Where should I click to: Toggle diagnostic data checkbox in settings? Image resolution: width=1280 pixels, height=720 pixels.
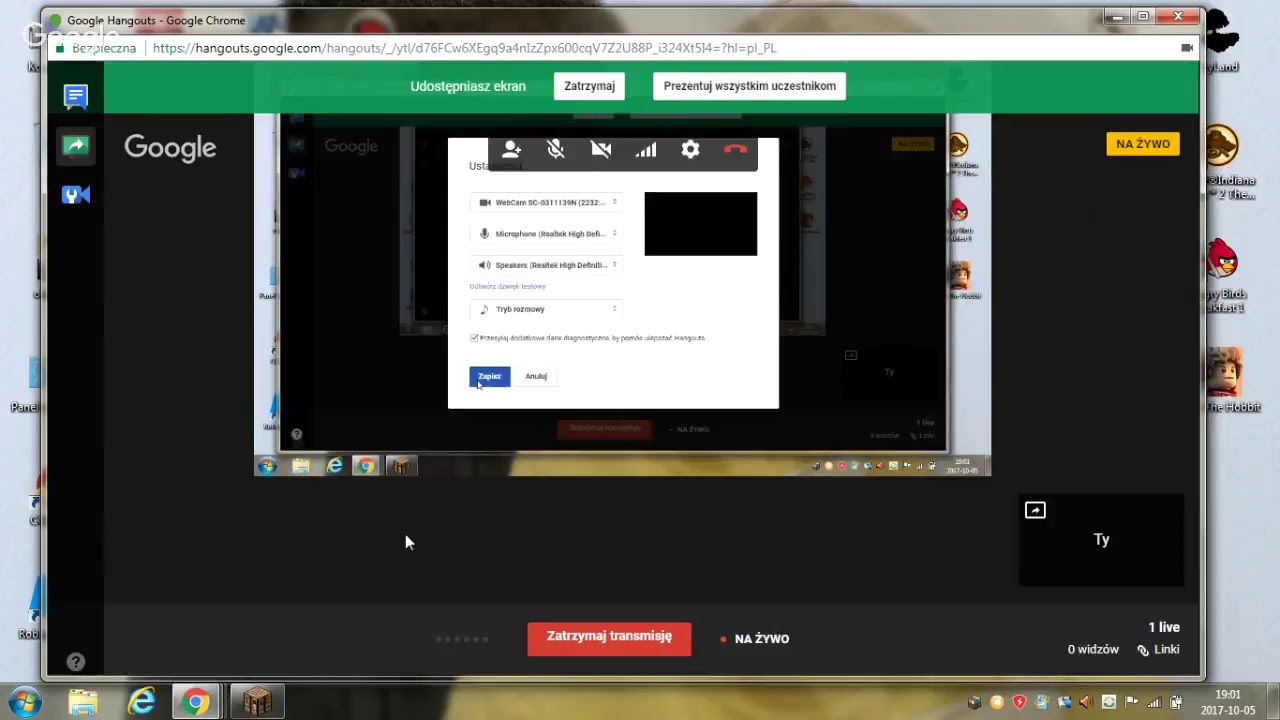point(474,338)
